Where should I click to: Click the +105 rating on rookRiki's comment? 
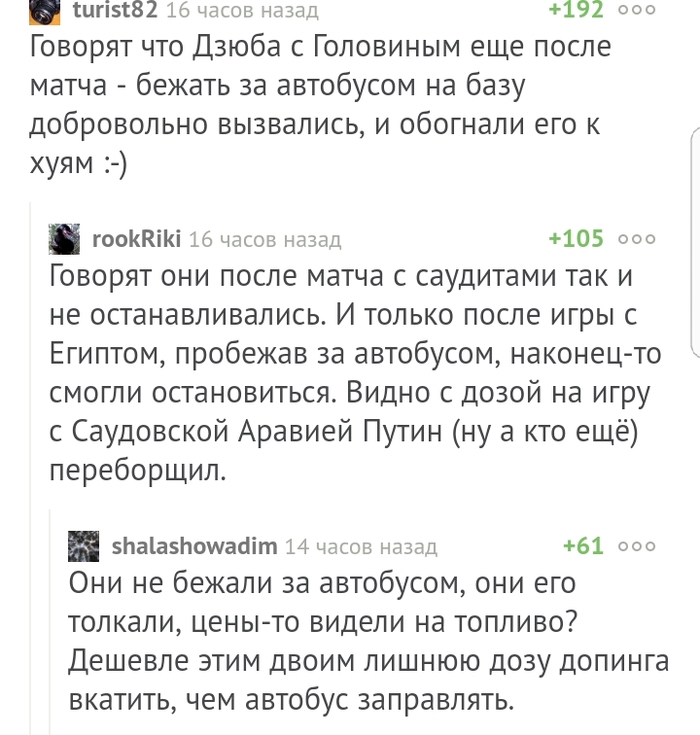tap(576, 239)
